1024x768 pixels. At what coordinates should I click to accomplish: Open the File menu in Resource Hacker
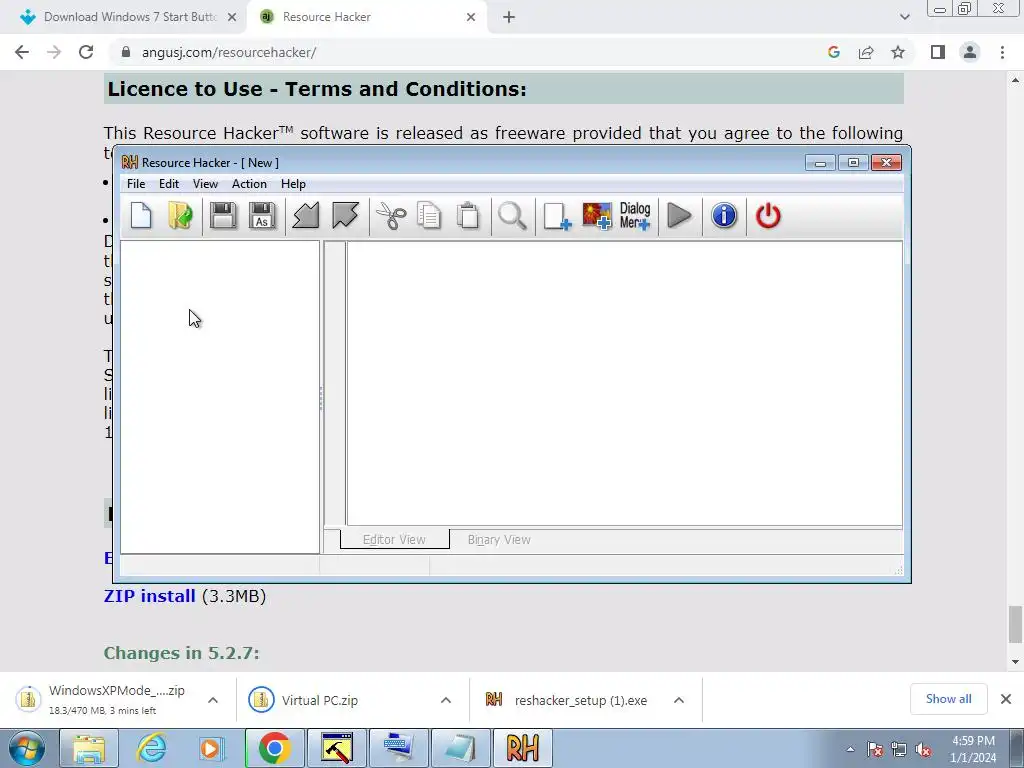point(136,184)
